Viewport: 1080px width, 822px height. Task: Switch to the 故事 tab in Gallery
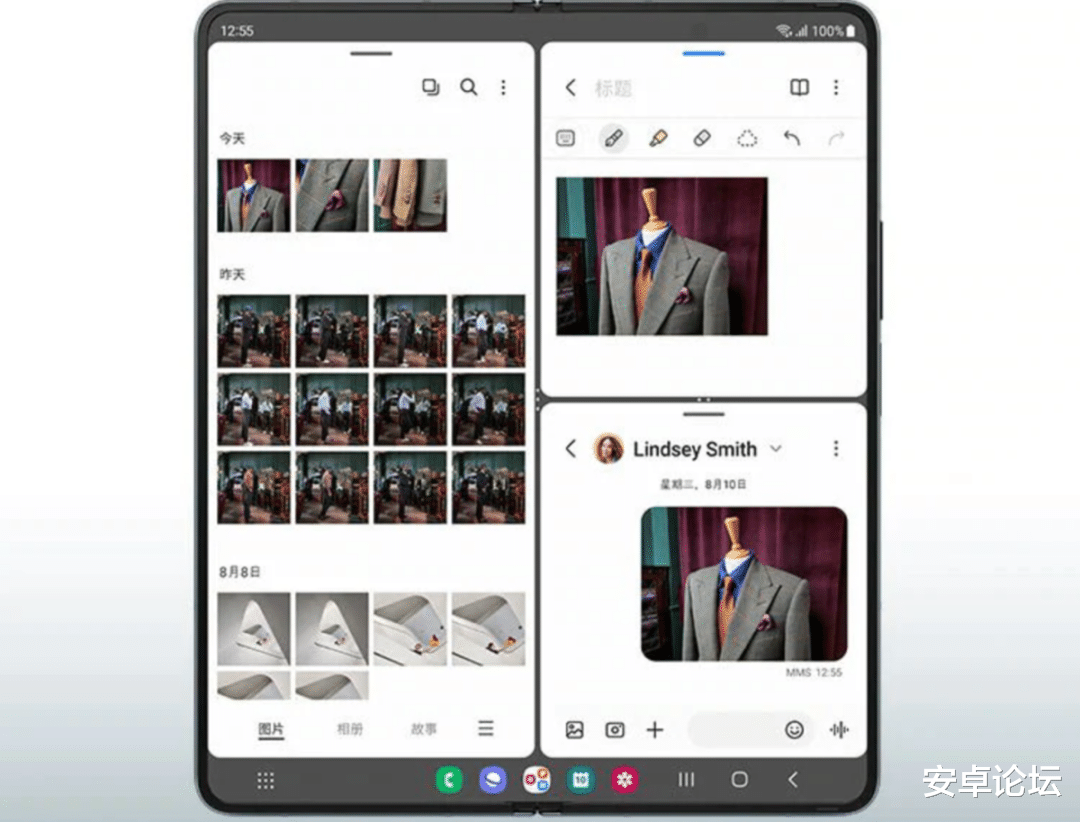[424, 729]
